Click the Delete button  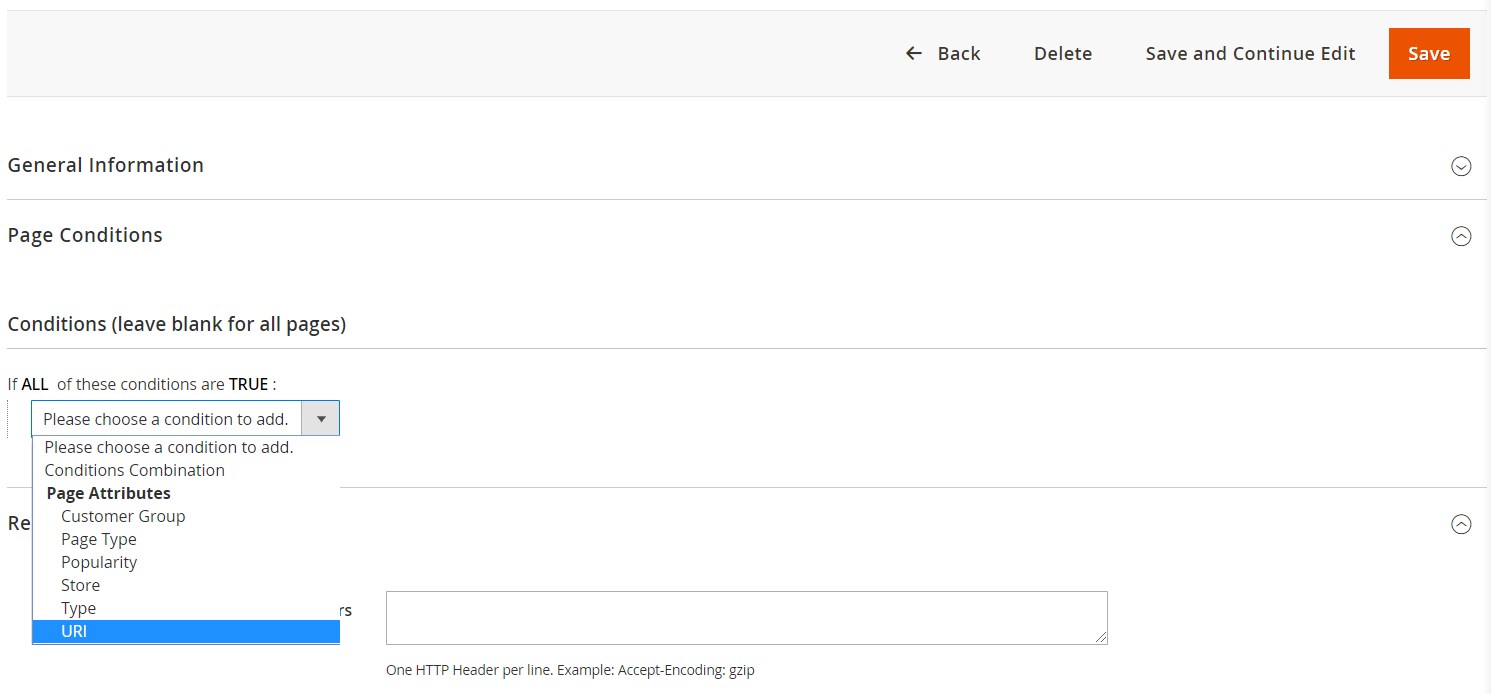pos(1062,54)
